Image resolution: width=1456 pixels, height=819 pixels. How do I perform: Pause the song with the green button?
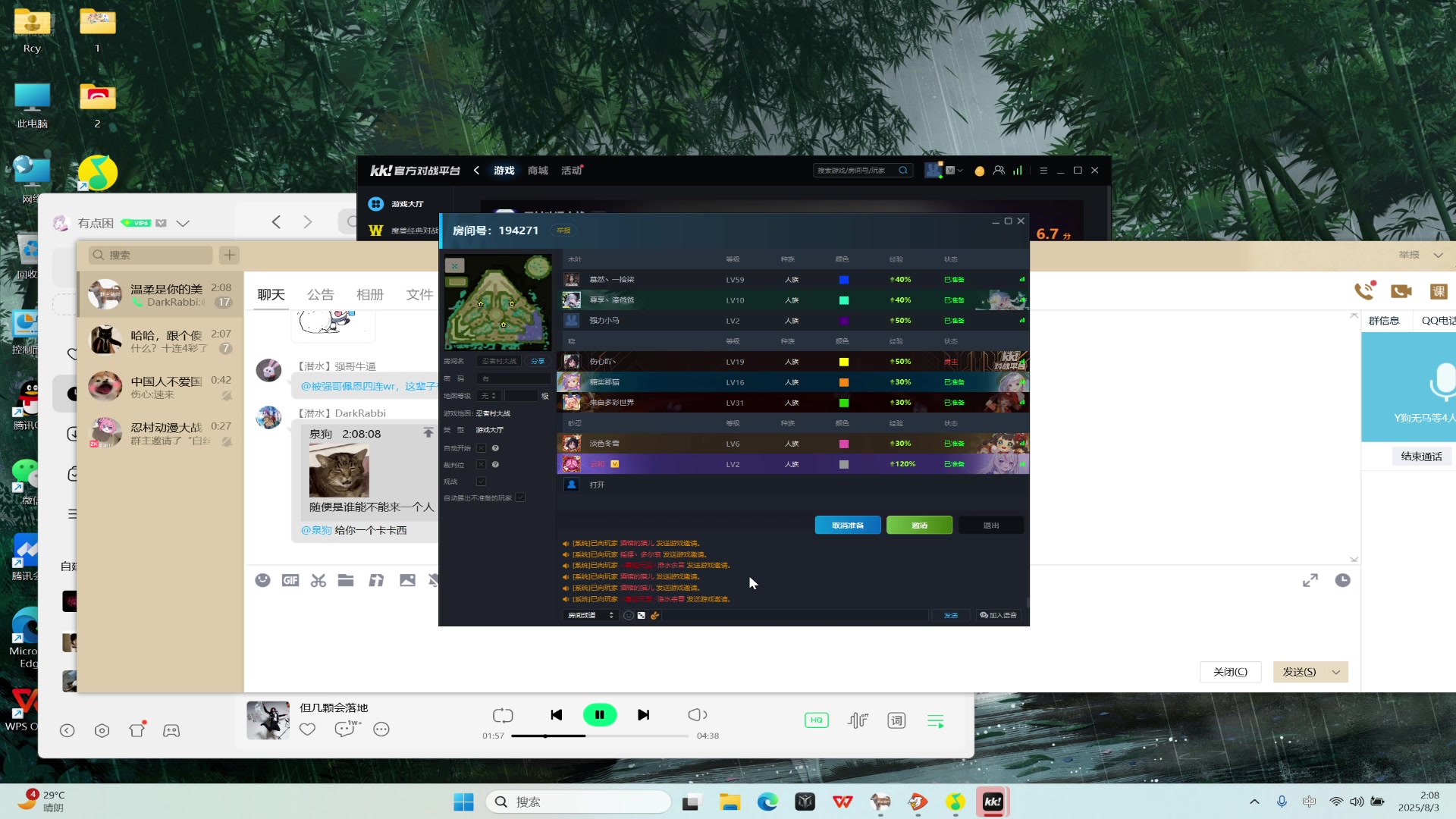point(599,714)
